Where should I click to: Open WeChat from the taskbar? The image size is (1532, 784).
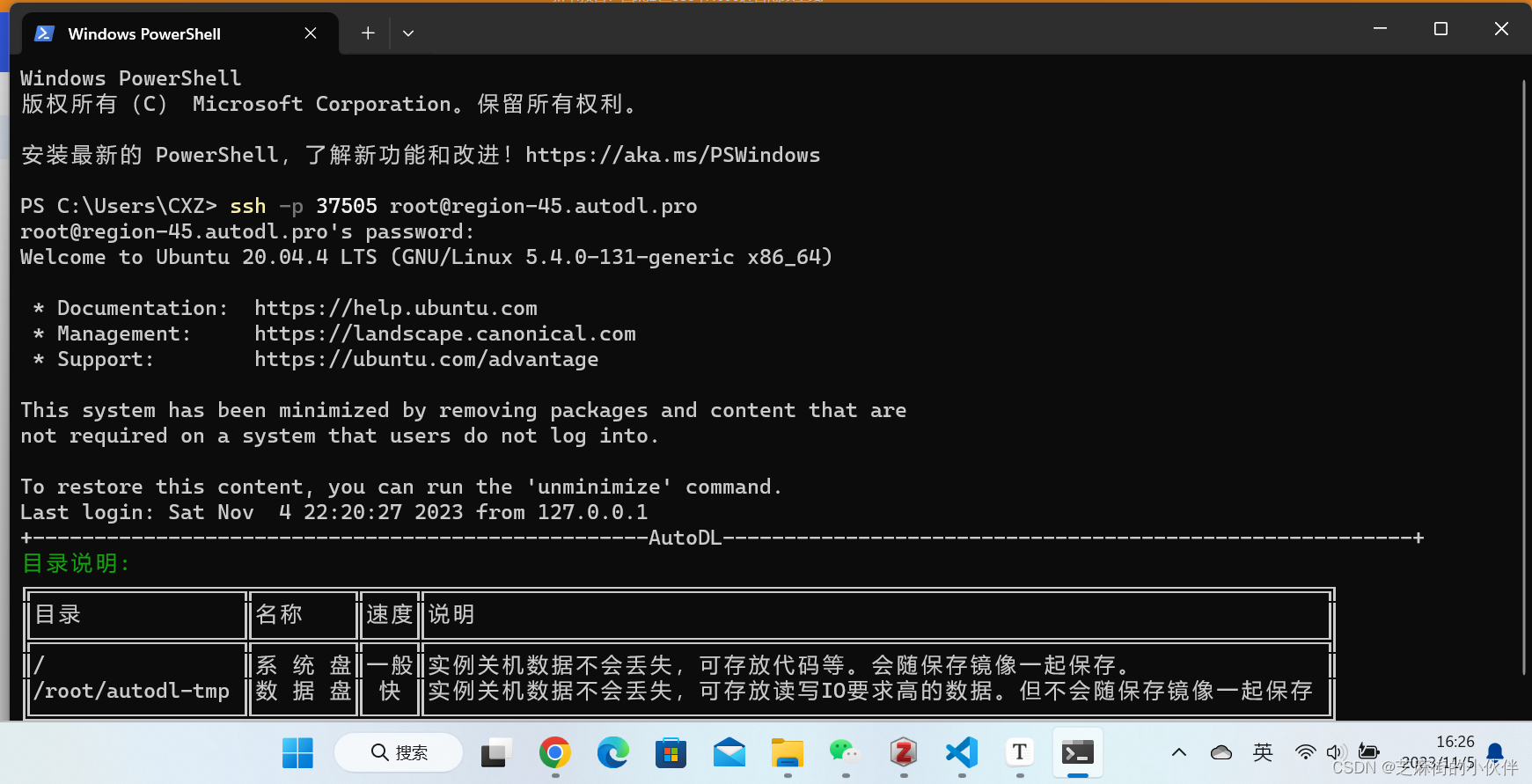click(x=846, y=753)
